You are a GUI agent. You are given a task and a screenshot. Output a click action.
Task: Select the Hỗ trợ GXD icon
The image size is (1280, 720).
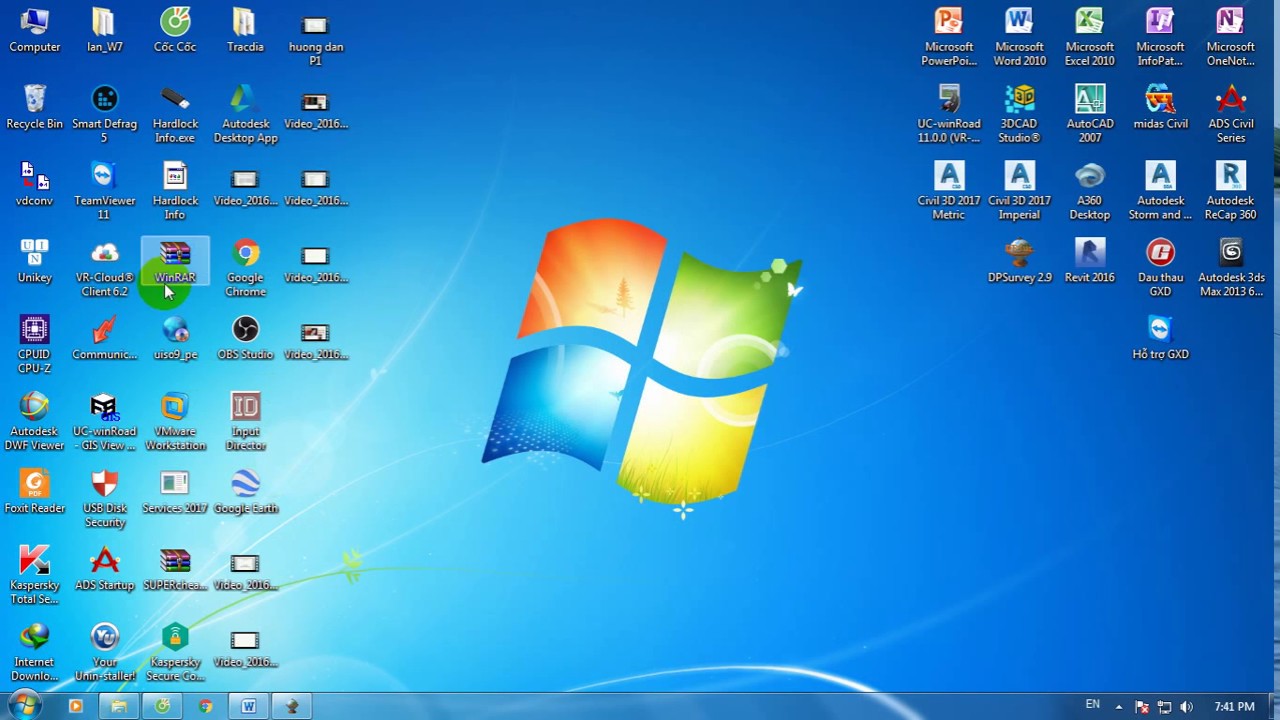[x=1160, y=338]
